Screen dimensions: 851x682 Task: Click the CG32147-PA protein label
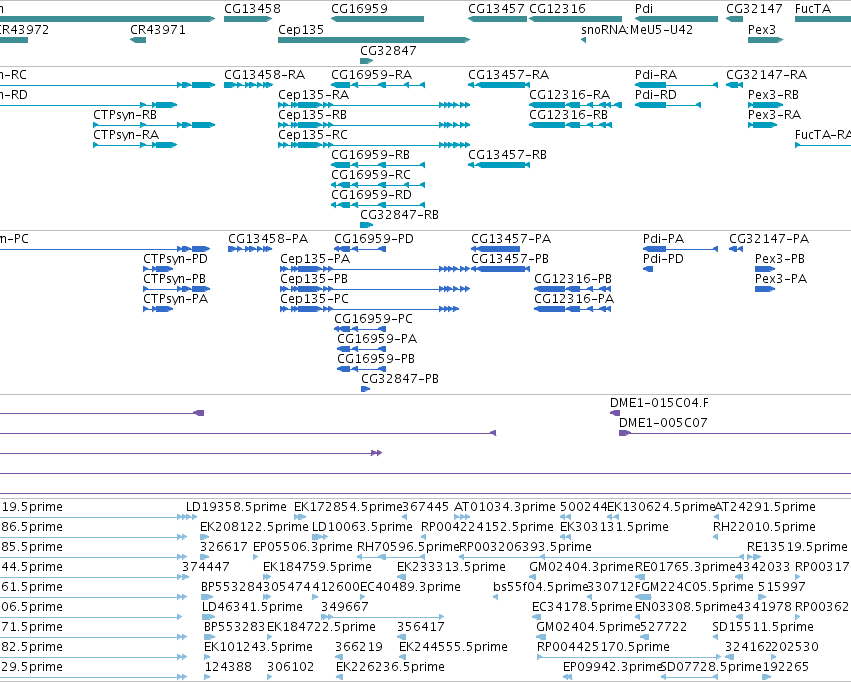[x=769, y=239]
